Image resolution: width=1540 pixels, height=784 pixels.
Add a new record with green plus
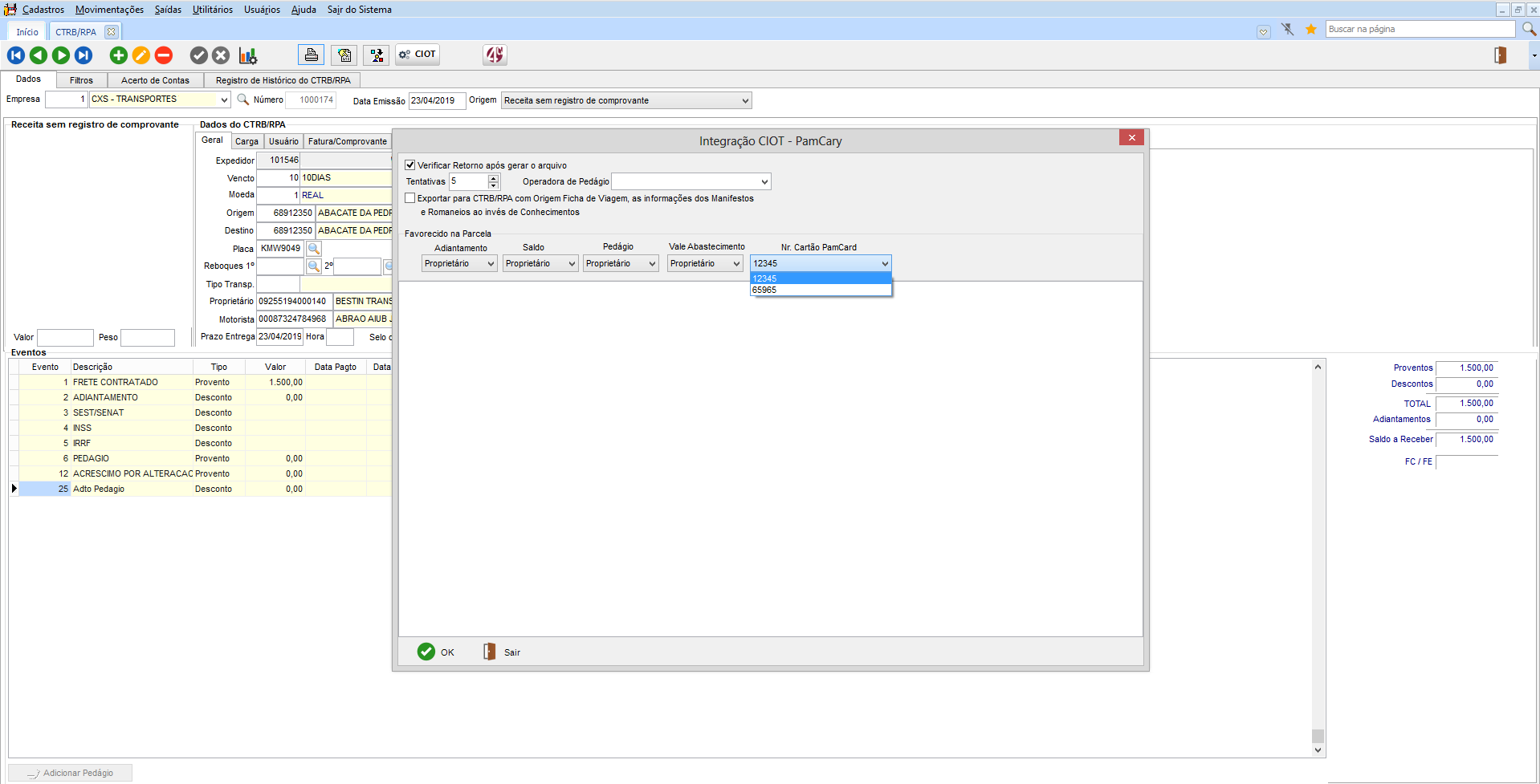[x=119, y=55]
